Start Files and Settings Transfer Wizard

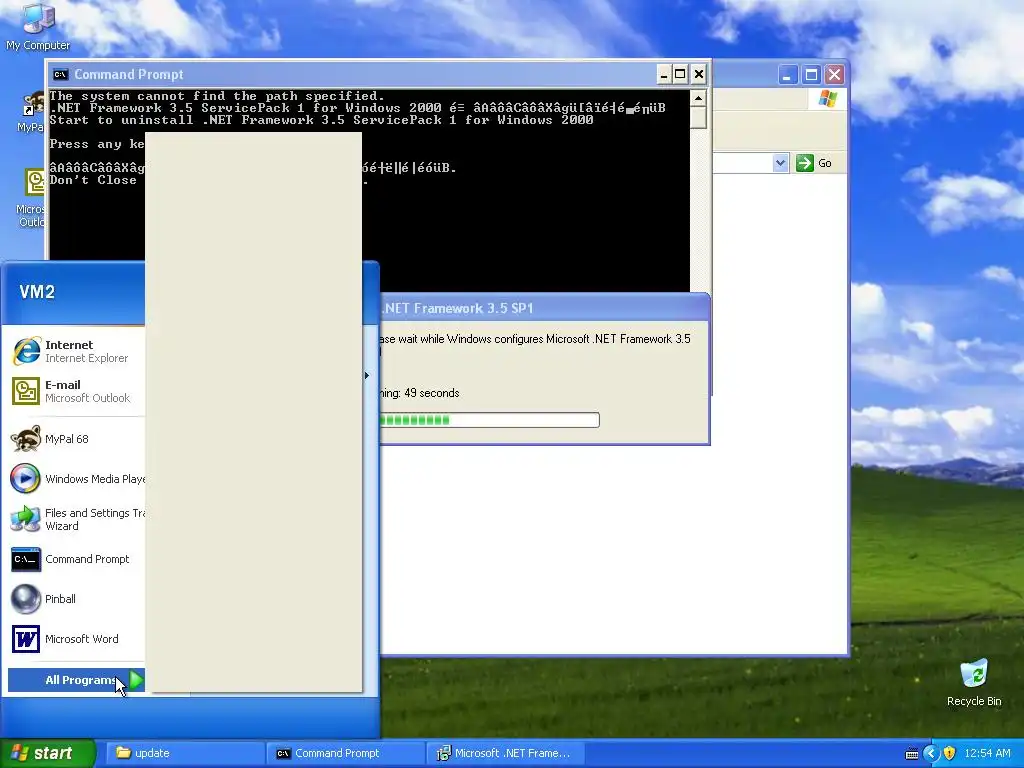pos(77,519)
